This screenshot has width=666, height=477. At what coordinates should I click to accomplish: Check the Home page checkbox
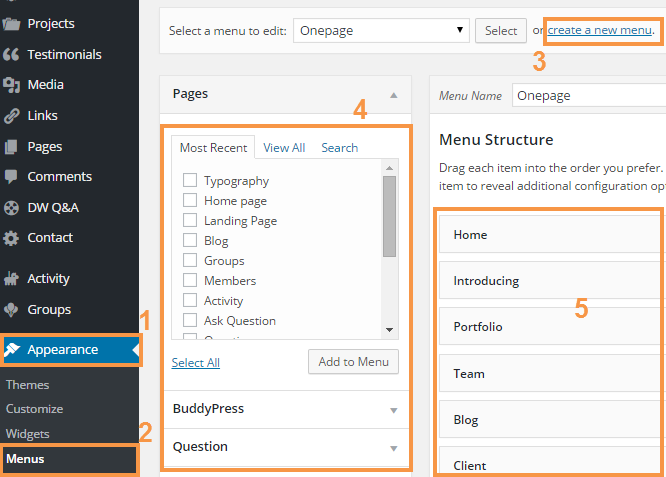(190, 200)
